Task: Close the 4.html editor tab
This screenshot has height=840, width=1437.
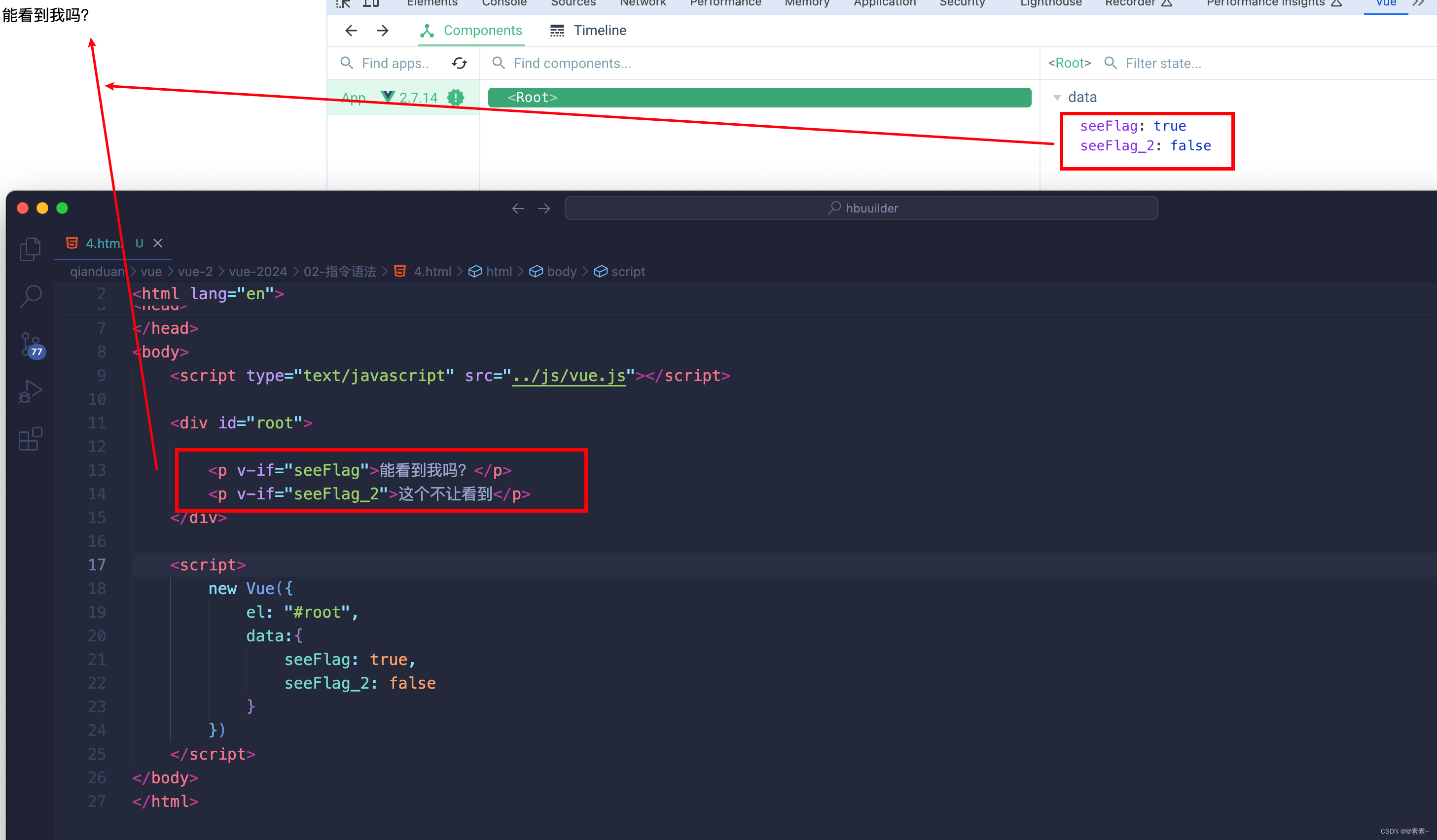Action: click(x=158, y=244)
